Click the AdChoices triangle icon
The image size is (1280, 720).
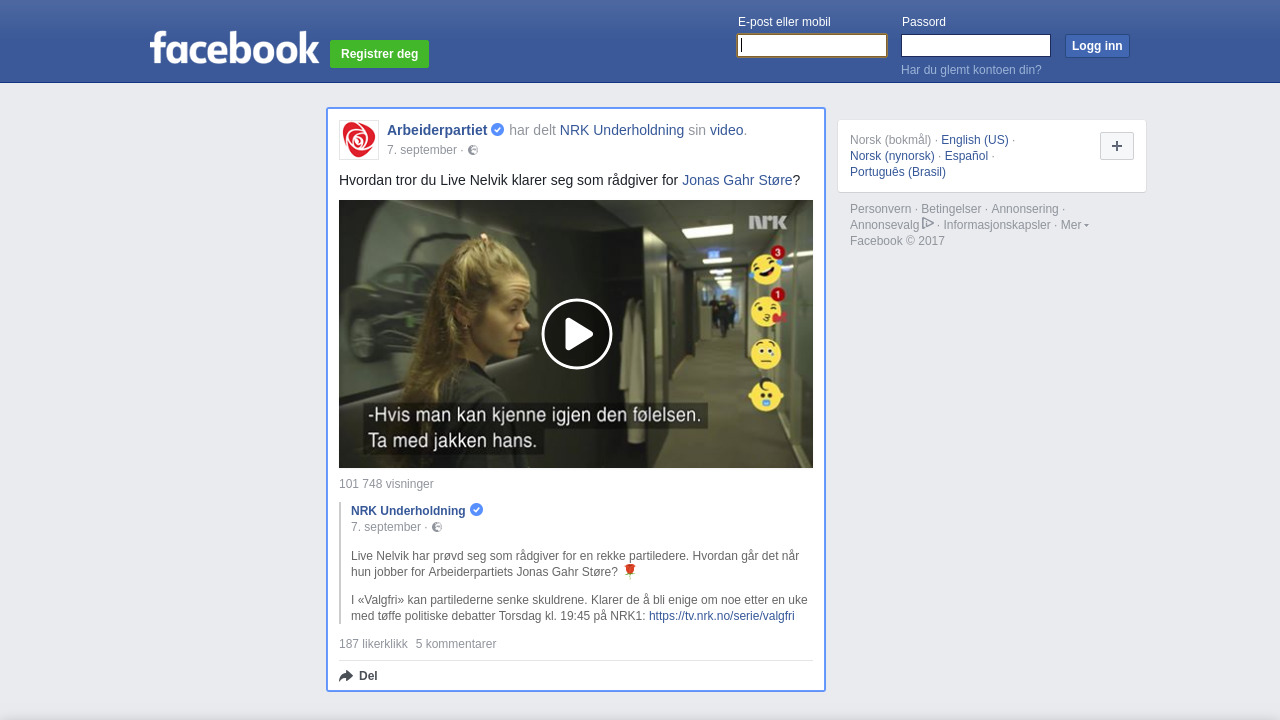pos(928,223)
